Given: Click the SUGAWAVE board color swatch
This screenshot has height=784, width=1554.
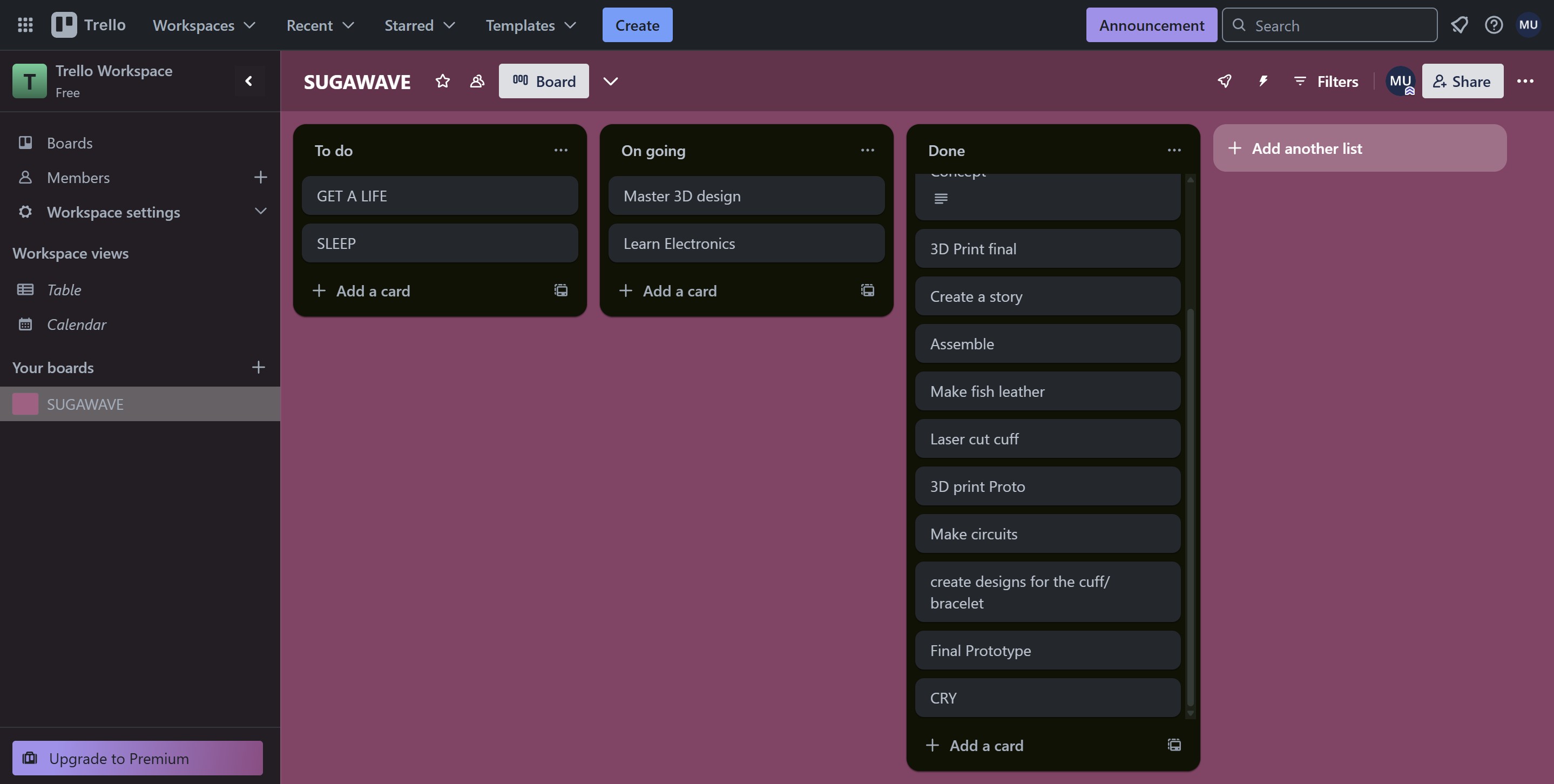Looking at the screenshot, I should pyautogui.click(x=25, y=404).
